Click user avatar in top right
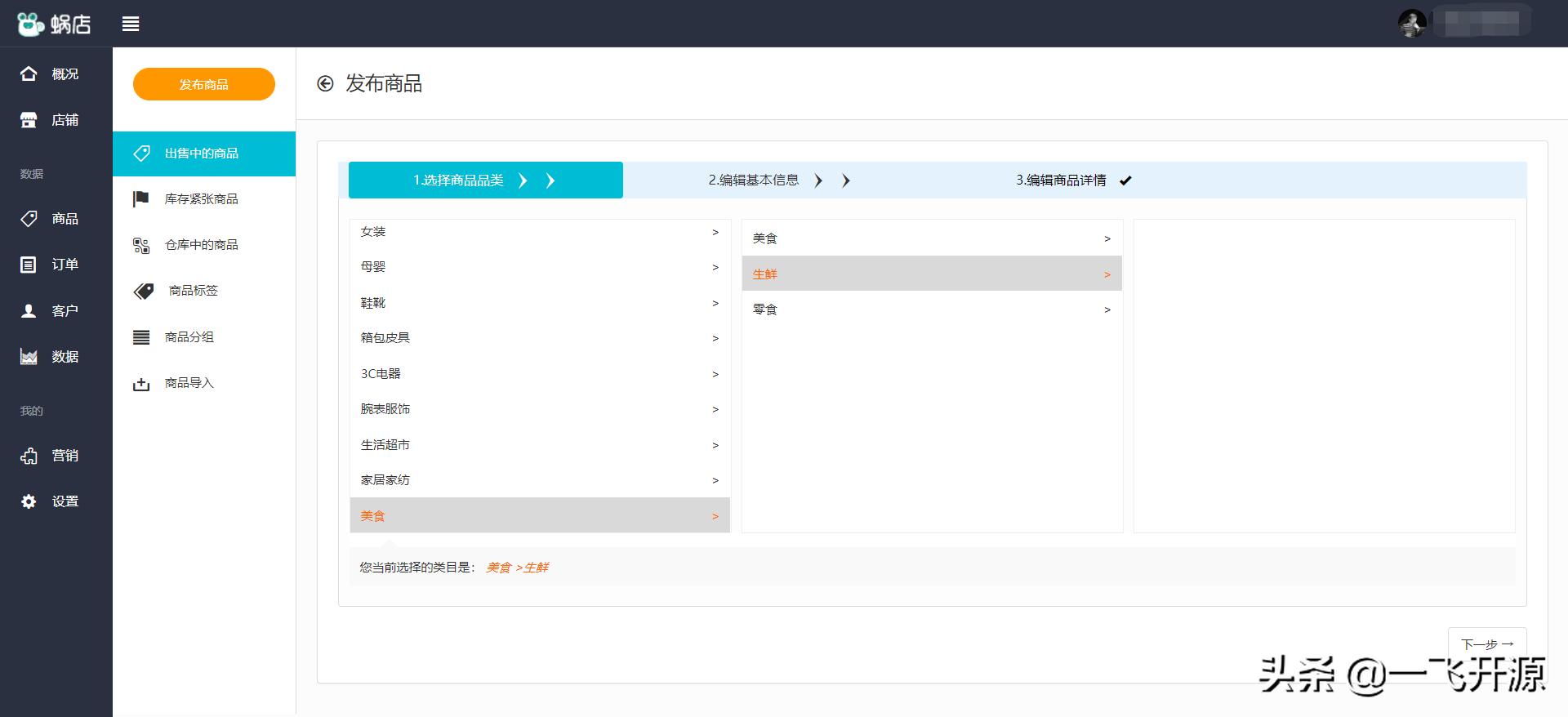Screen dimensions: 1568x717 [1411, 23]
